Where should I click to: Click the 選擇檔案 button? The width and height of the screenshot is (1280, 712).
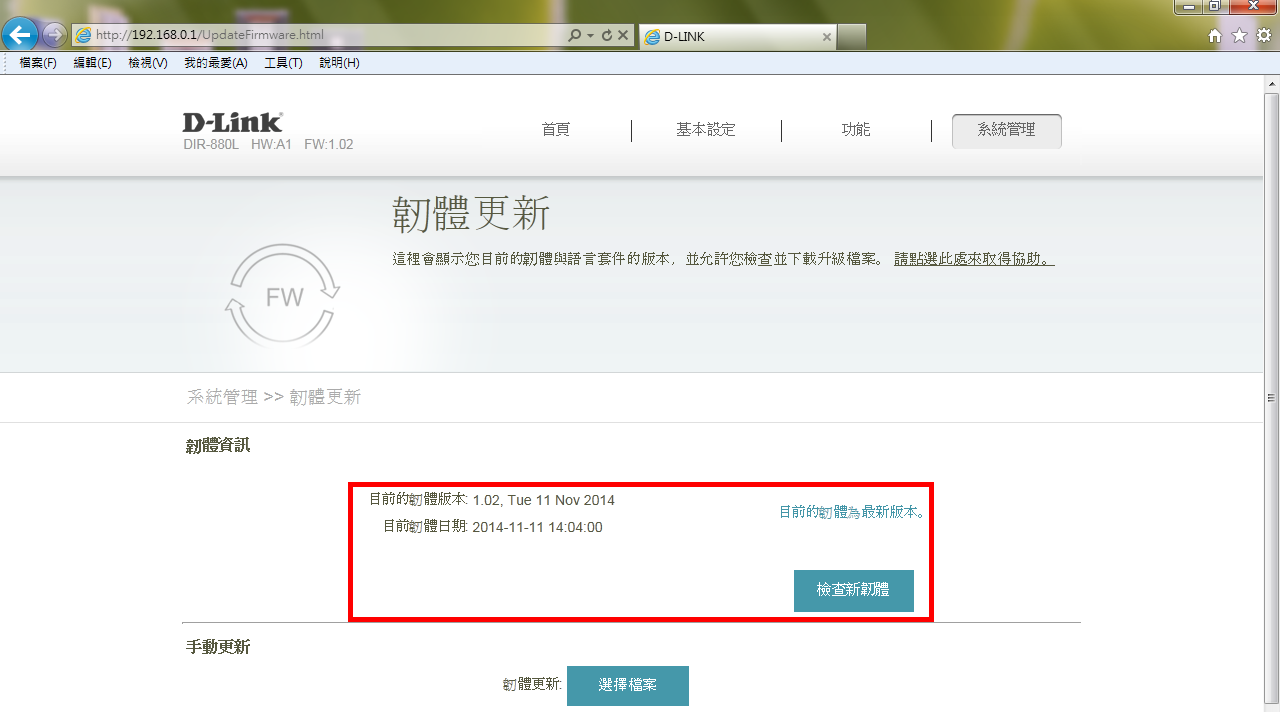tap(627, 685)
